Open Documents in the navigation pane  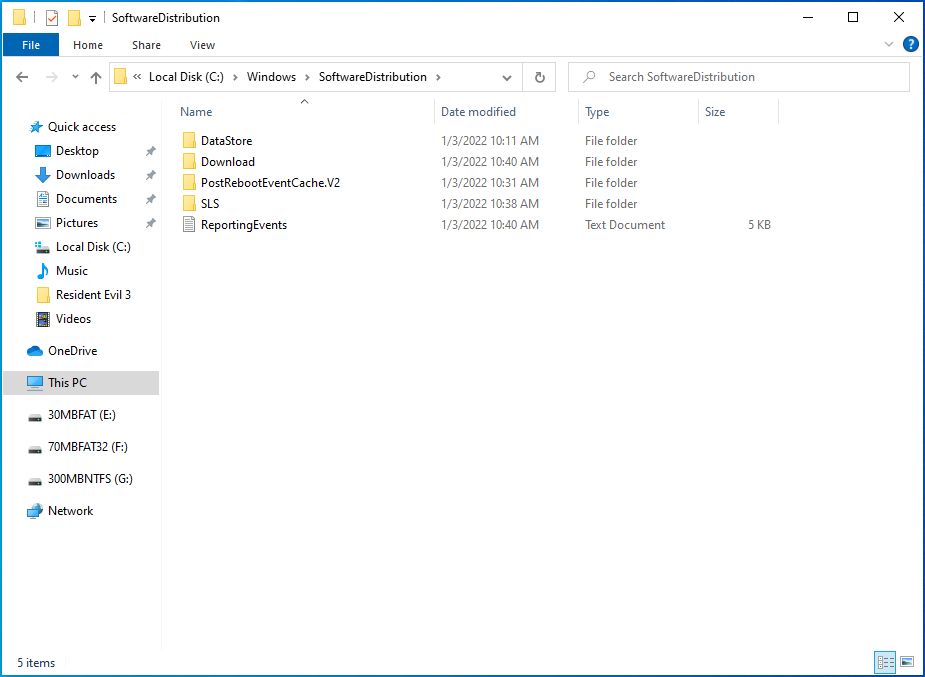click(x=86, y=199)
